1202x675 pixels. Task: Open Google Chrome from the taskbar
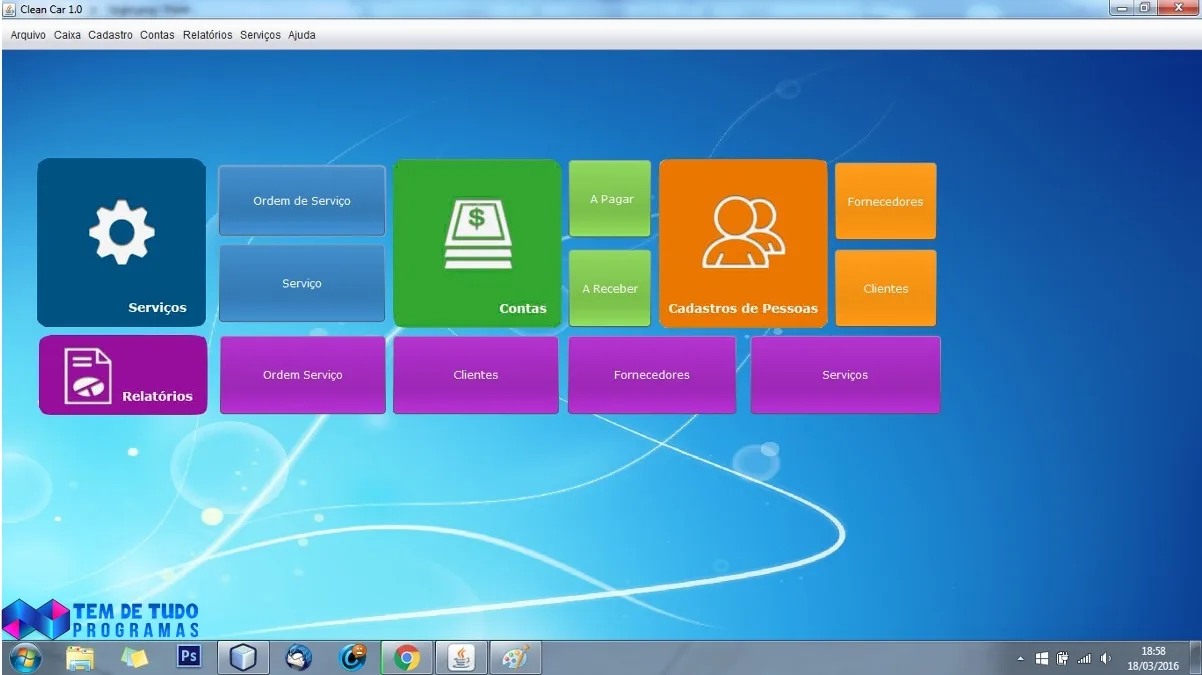pyautogui.click(x=406, y=658)
